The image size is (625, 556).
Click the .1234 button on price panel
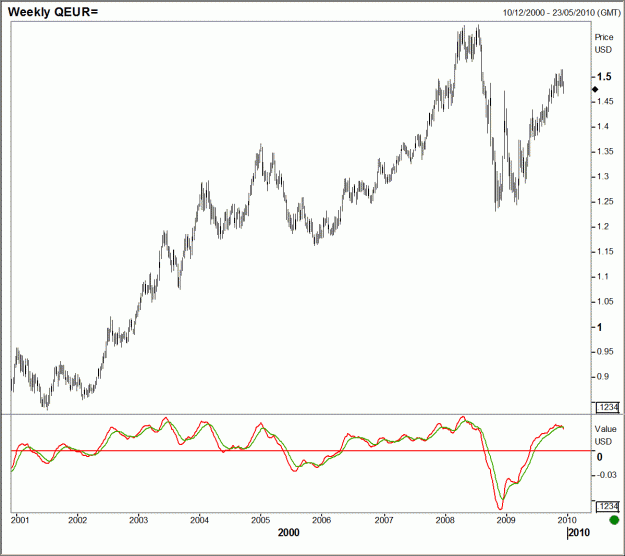click(x=608, y=407)
